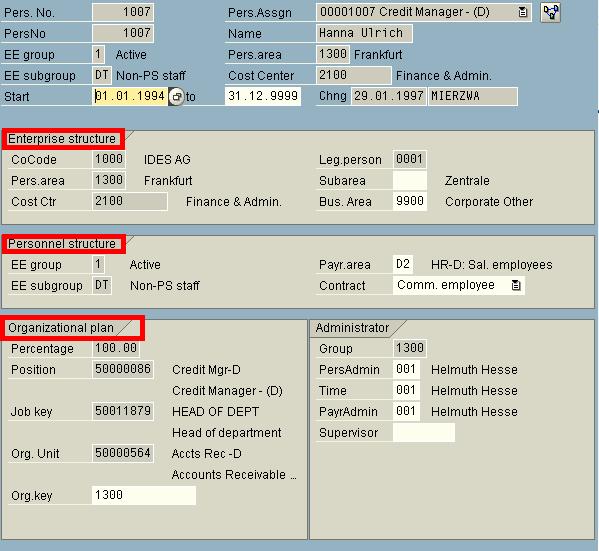Image resolution: width=599 pixels, height=551 pixels.
Task: Select the Personnel structure group header
Action: click(62, 244)
